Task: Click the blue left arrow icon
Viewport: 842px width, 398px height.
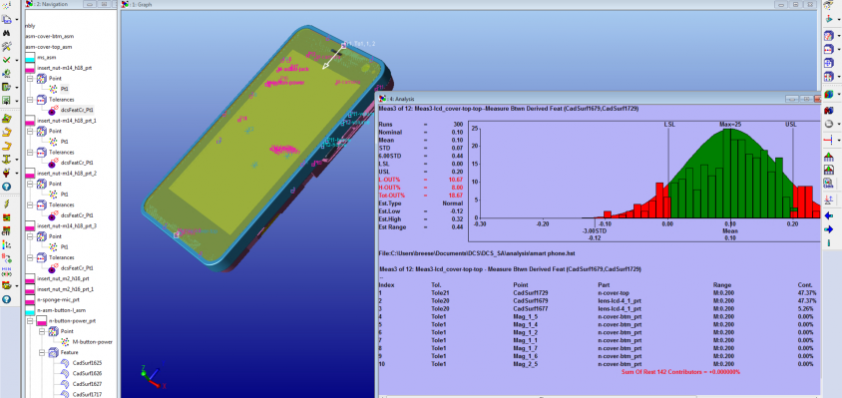Action: pos(828,215)
